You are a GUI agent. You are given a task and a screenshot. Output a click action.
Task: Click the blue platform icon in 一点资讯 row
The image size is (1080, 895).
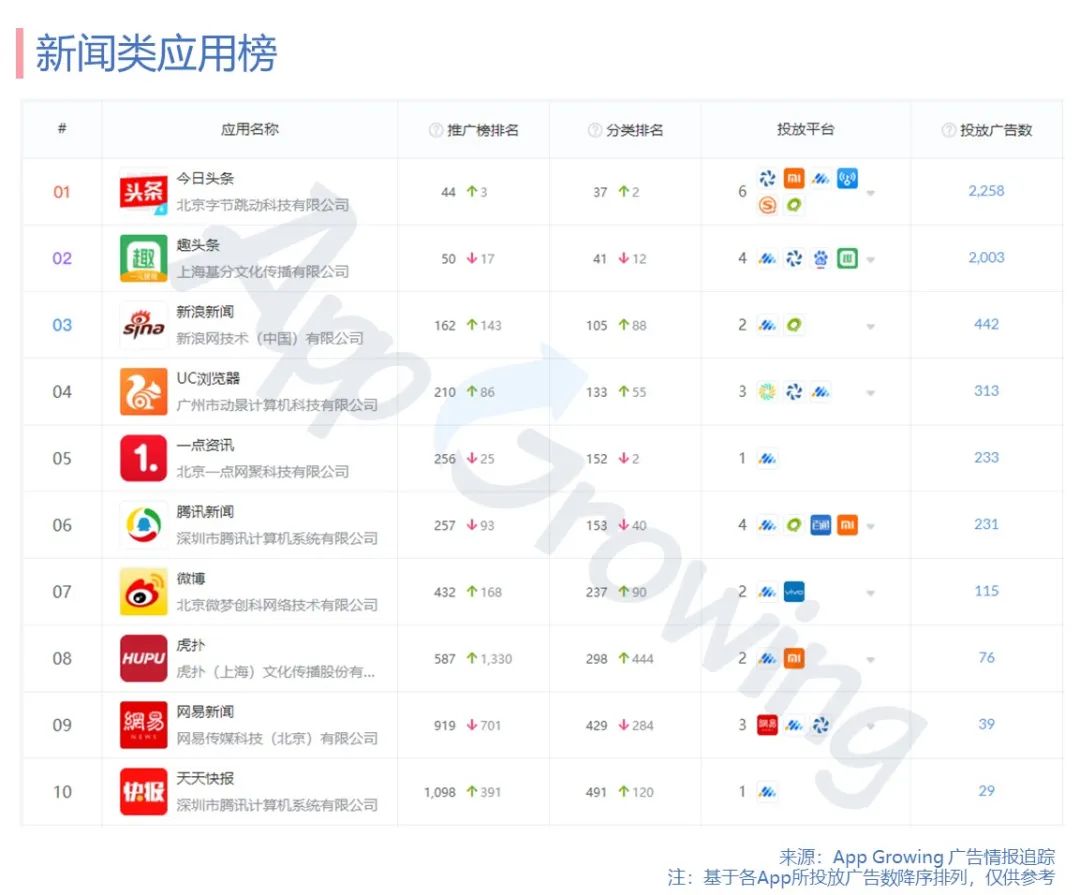coord(767,458)
